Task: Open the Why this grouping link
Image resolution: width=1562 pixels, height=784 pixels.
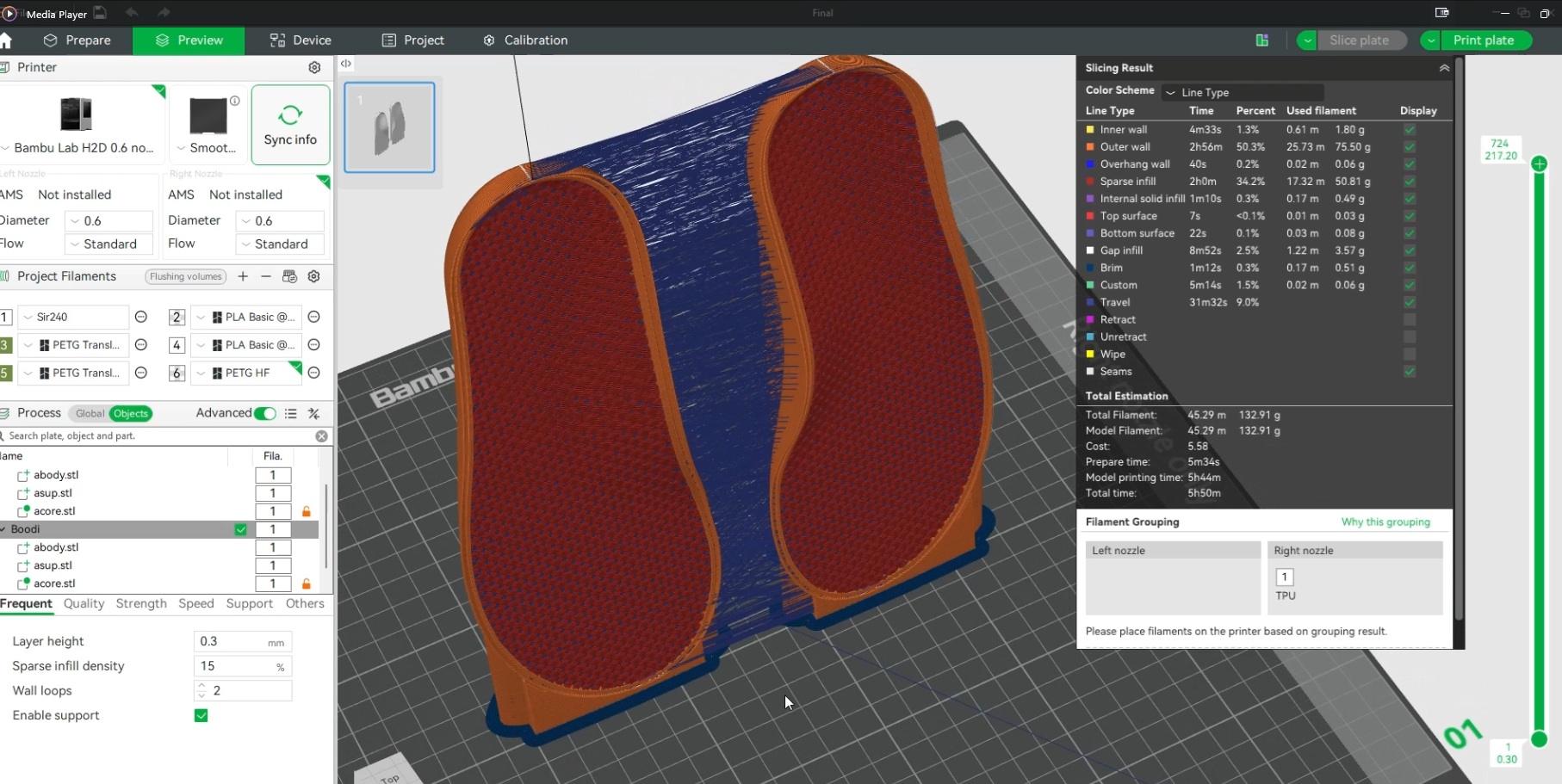Action: 1385,522
